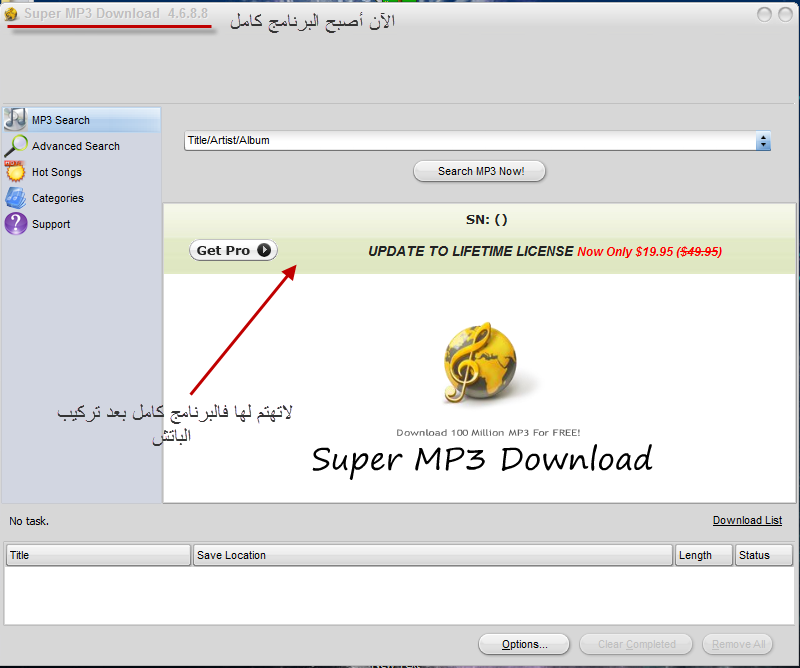Screen dimensions: 800x668
Task: Click the Search MP3 Now! button
Action: [480, 171]
